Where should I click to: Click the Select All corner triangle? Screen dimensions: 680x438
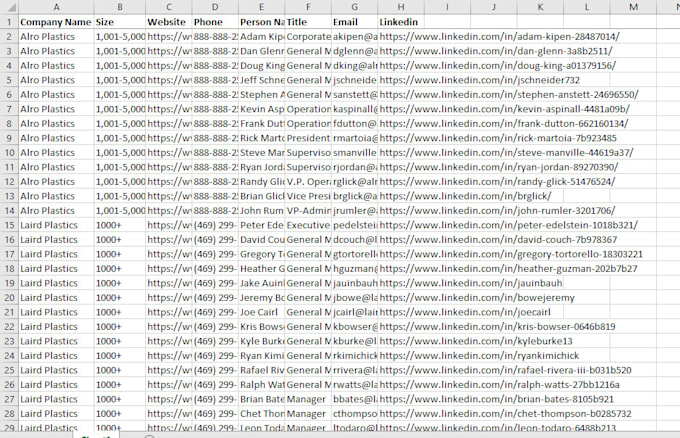(x=10, y=7)
